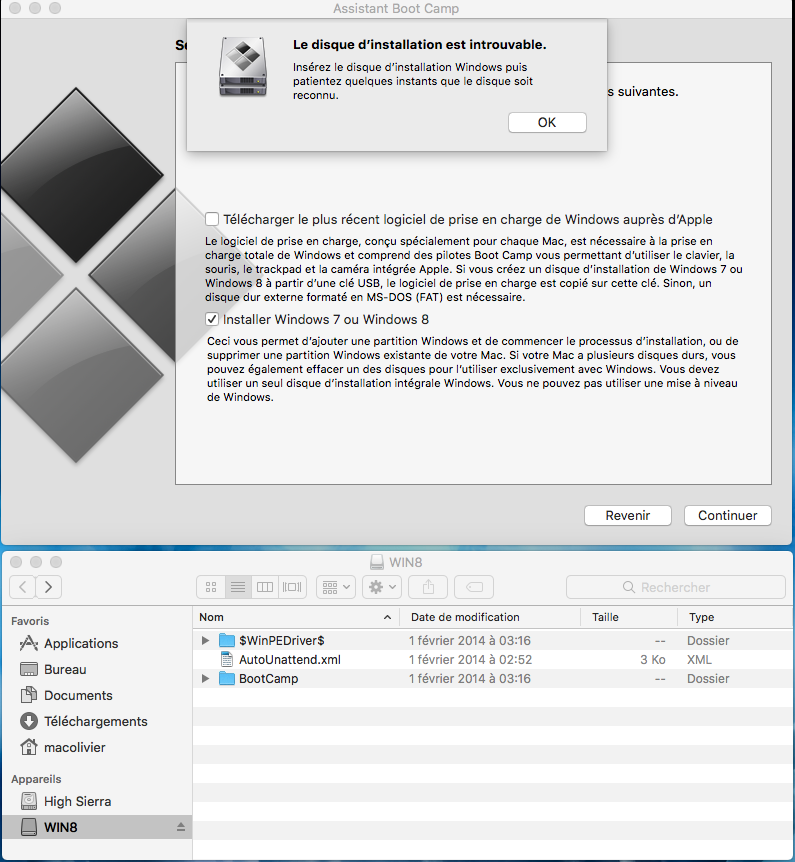Image resolution: width=795 pixels, height=862 pixels.
Task: Click the Share toolbar icon
Action: [428, 587]
